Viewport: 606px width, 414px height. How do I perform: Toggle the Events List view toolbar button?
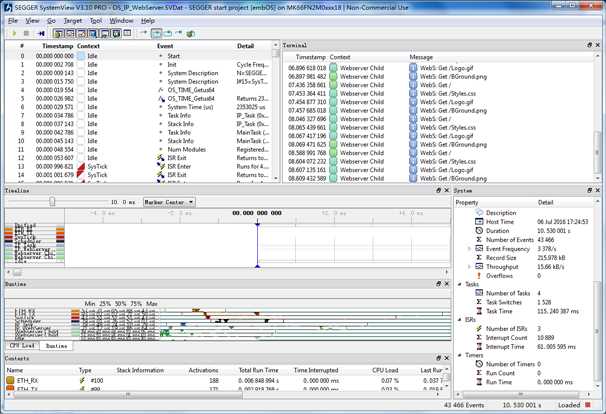59,33
